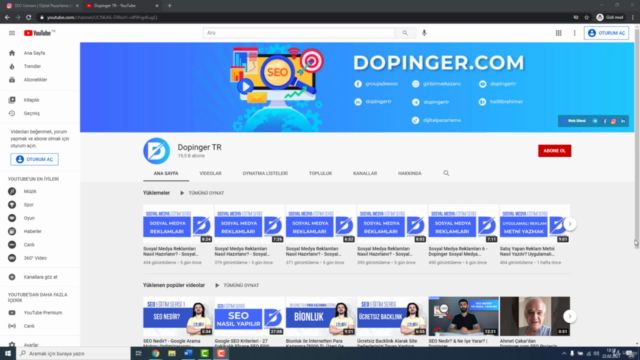Click Dopinger TR channel avatar

point(156,151)
